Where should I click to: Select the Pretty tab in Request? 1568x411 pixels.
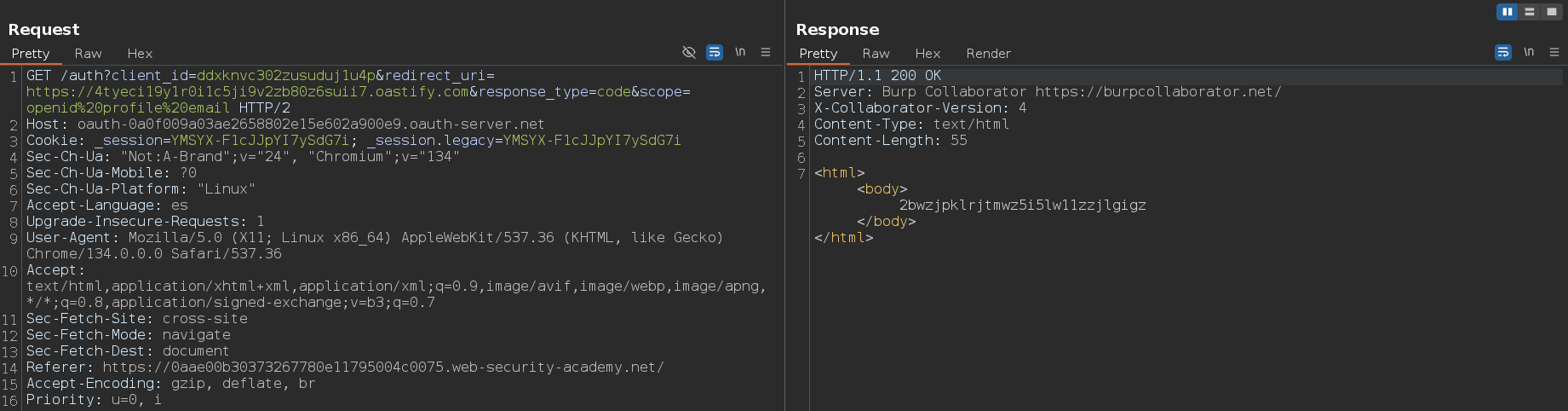tap(31, 54)
